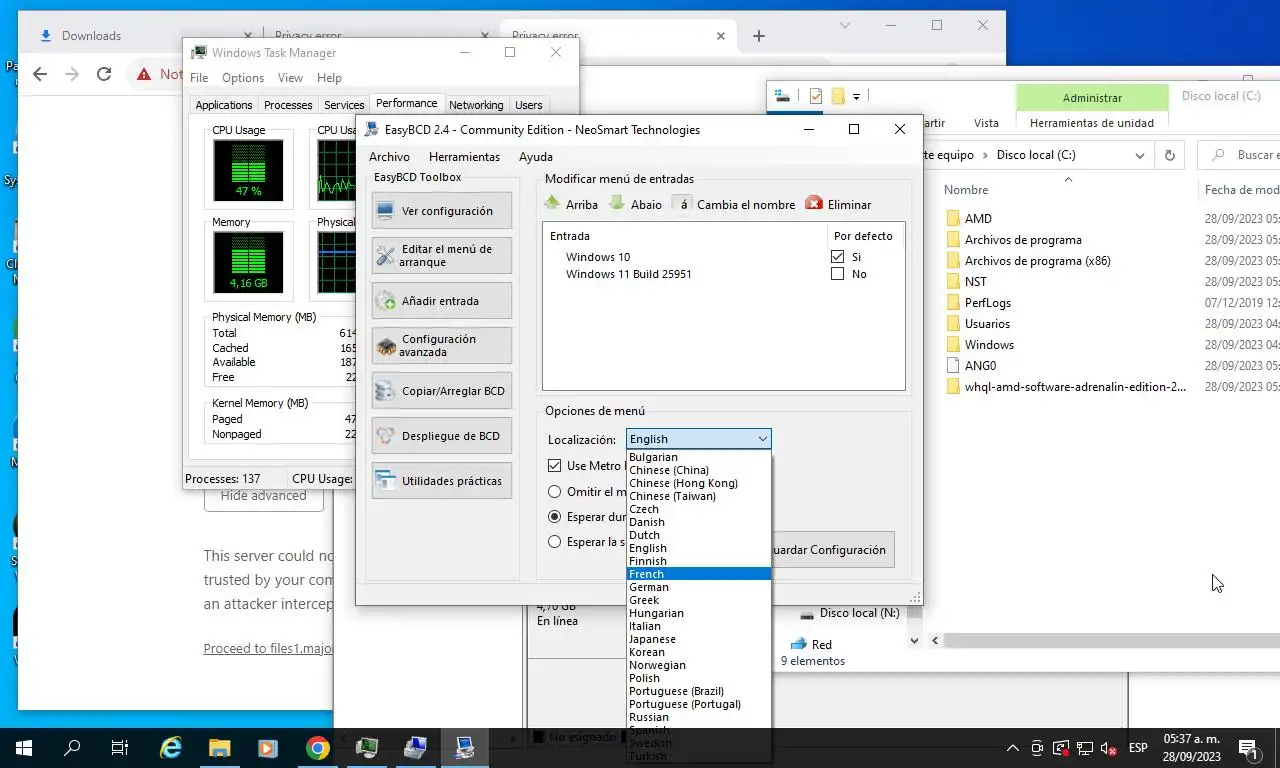The image size is (1280, 768).
Task: Open a new Chrome tab with plus
Action: [x=759, y=36]
